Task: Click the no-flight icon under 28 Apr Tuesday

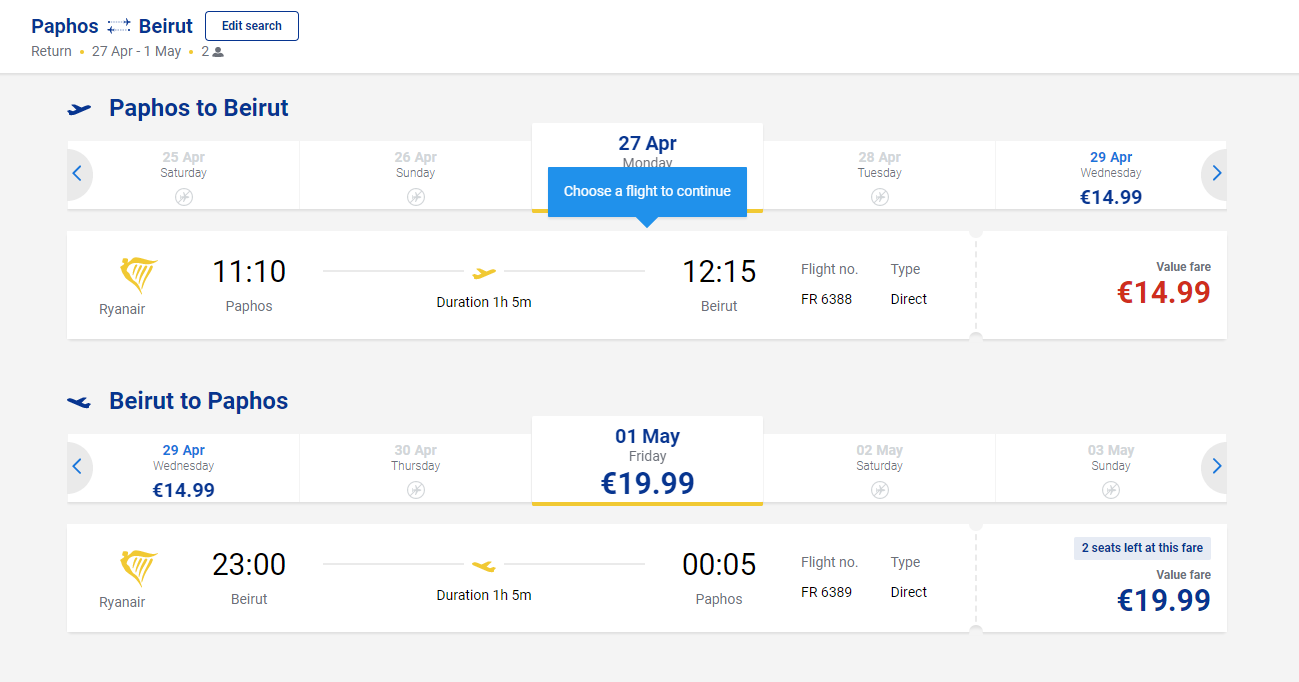Action: point(880,197)
